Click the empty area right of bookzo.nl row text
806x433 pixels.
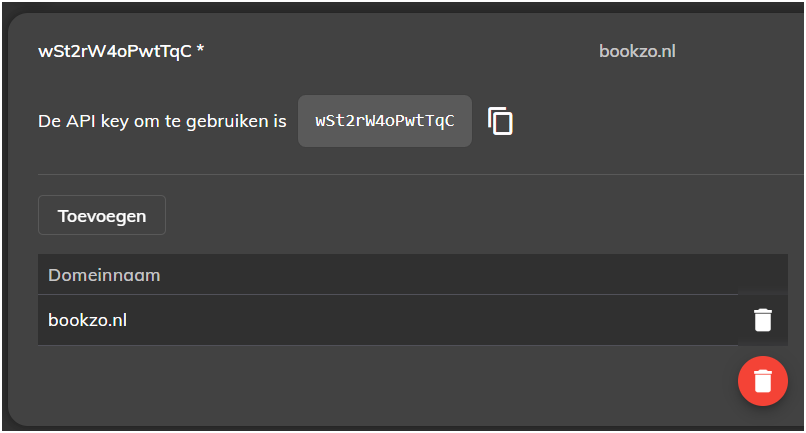[432, 320]
